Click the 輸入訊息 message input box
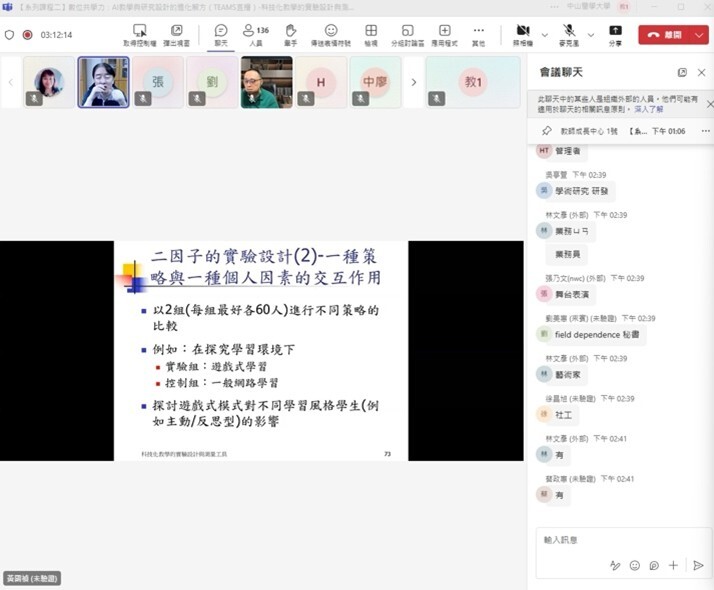 pyautogui.click(x=615, y=540)
